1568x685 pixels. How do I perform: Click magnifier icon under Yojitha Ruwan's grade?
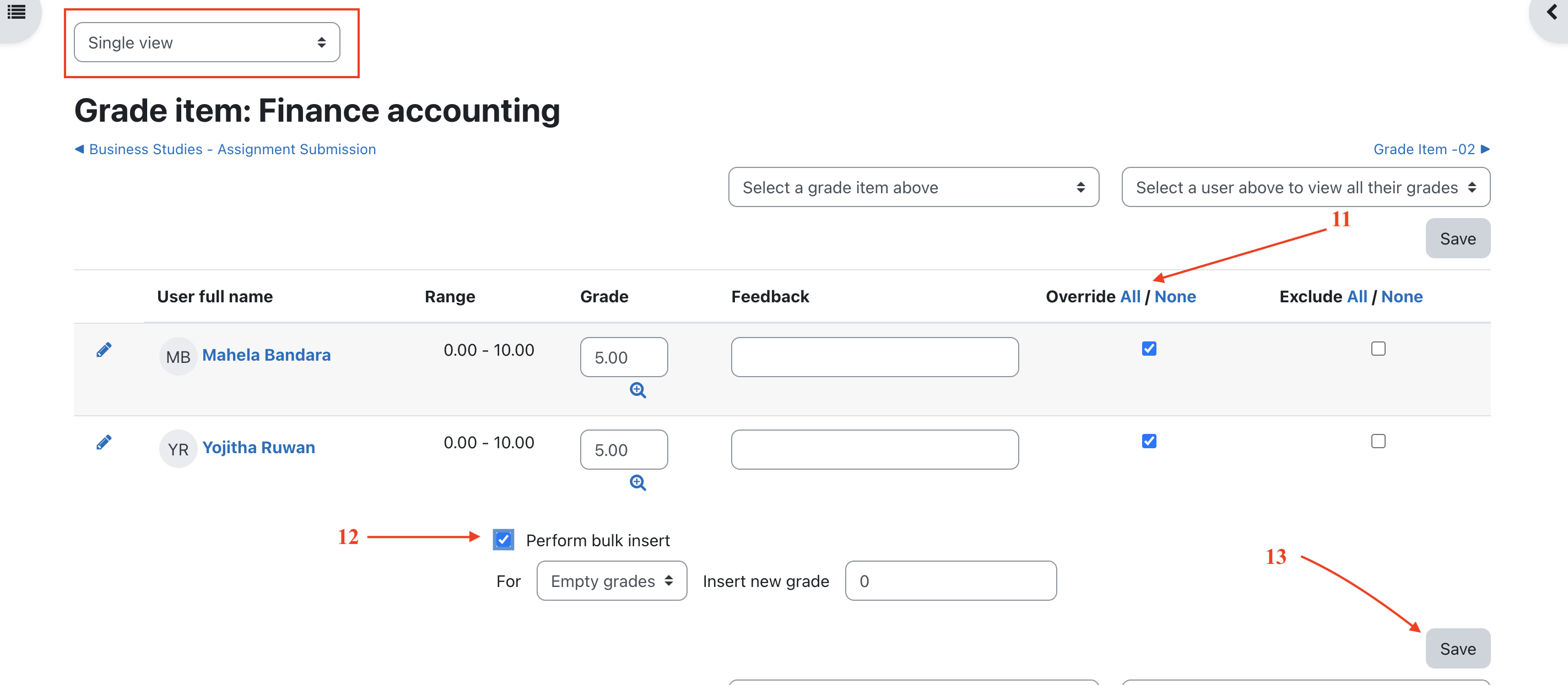[637, 482]
